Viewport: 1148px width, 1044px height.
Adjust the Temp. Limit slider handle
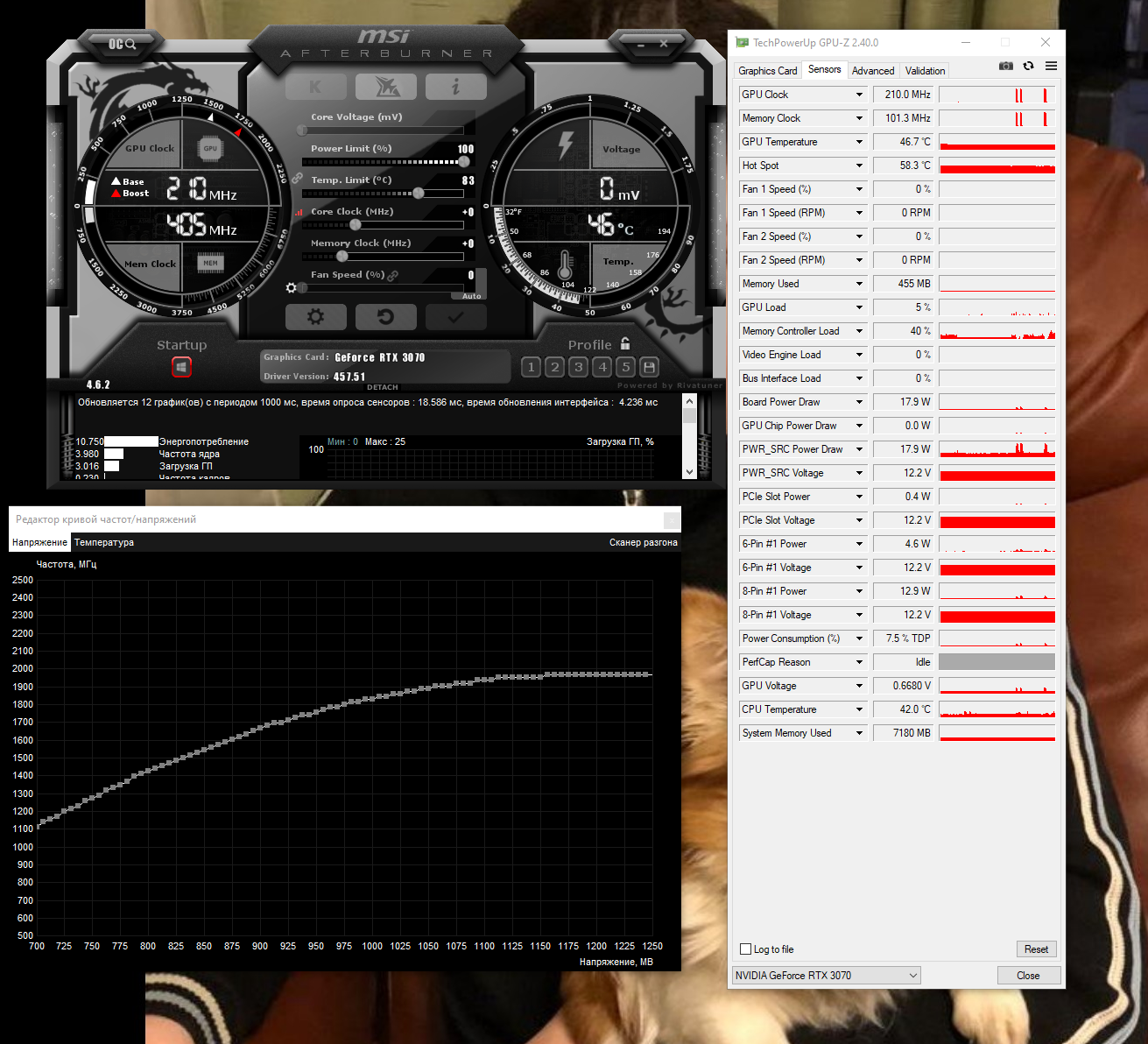419,194
